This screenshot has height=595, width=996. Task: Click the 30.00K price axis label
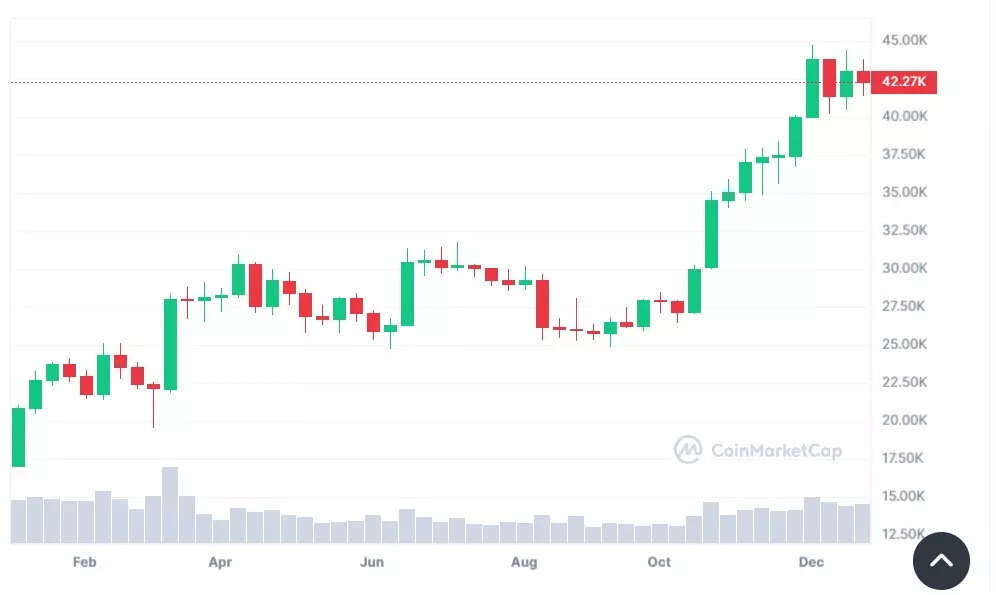coord(904,268)
